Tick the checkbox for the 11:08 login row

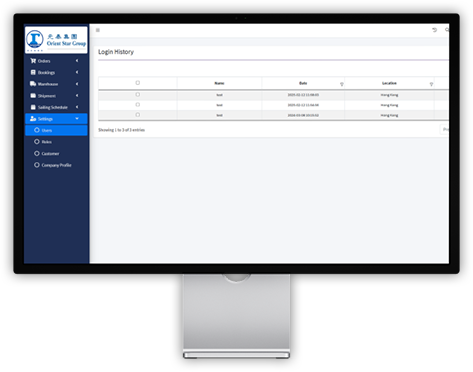pyautogui.click(x=138, y=95)
